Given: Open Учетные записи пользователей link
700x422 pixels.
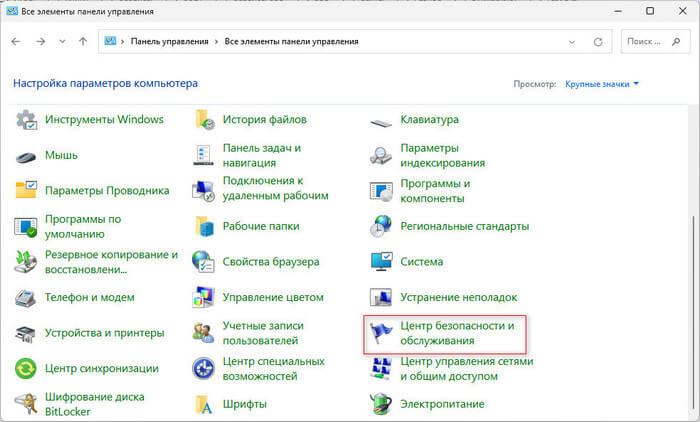Looking at the screenshot, I should click(x=263, y=334).
